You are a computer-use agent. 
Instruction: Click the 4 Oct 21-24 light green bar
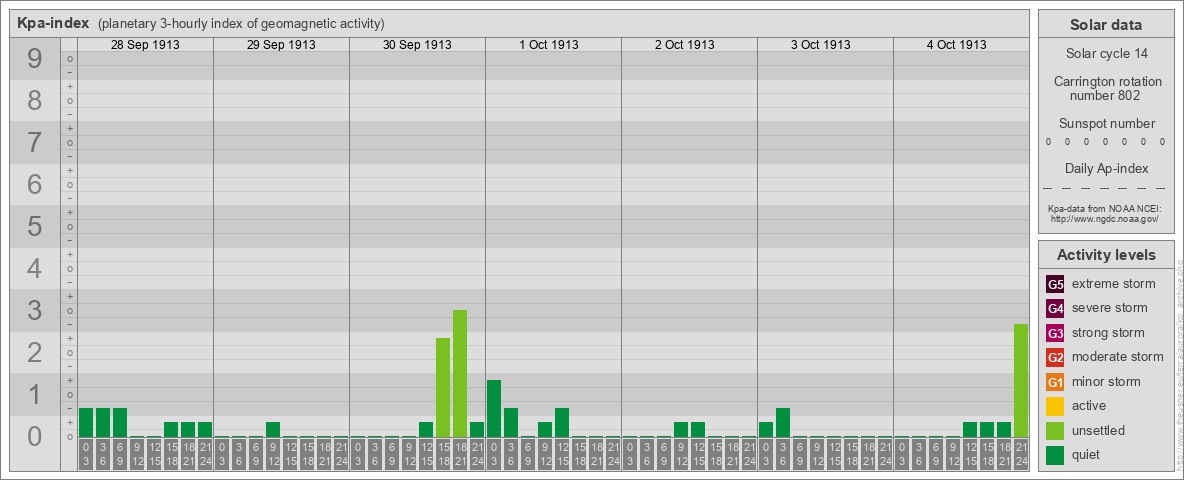(x=1021, y=380)
